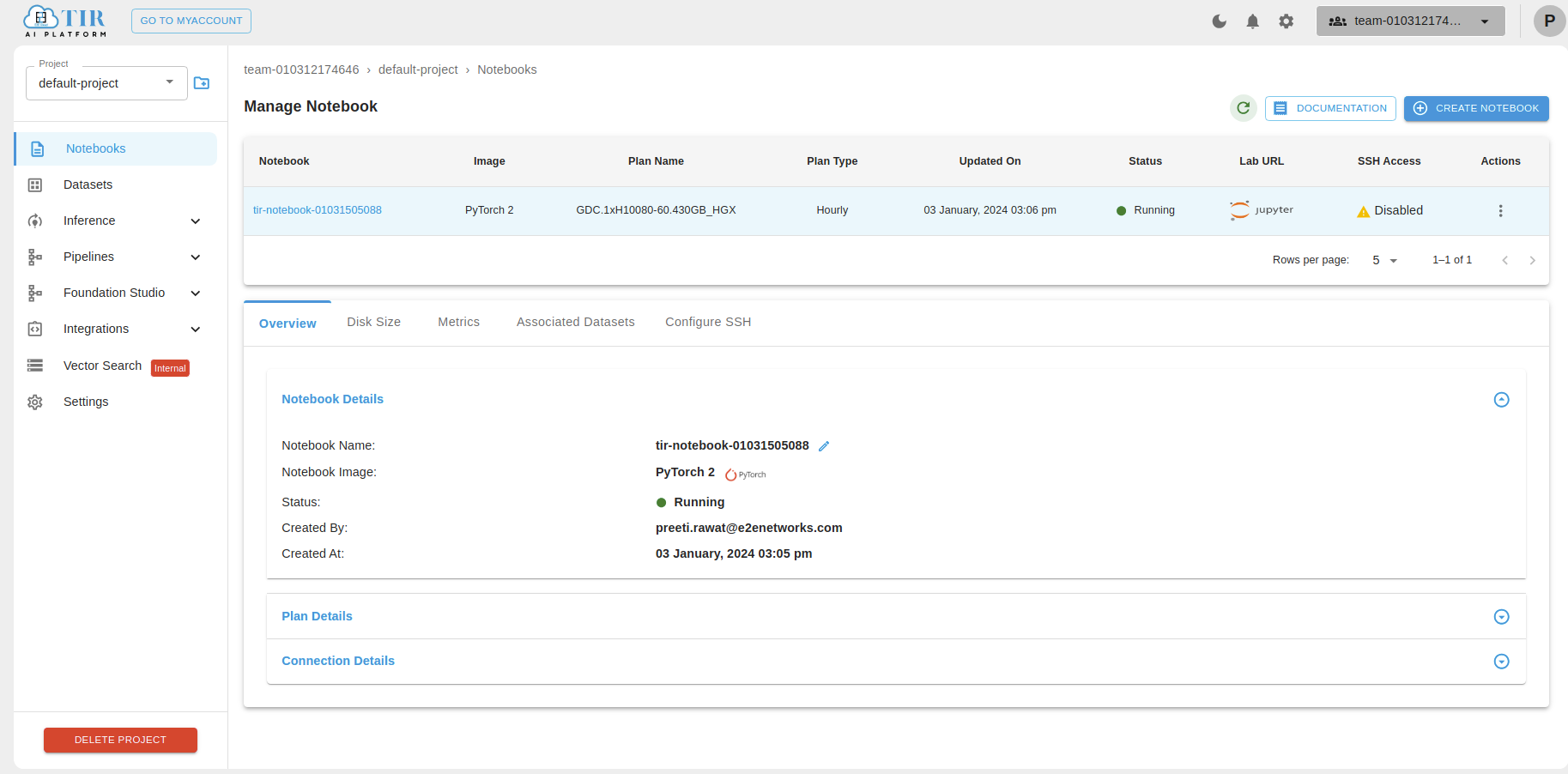Open Vector Search in the sidebar
Screen dimensions: 1568x774
(x=103, y=366)
